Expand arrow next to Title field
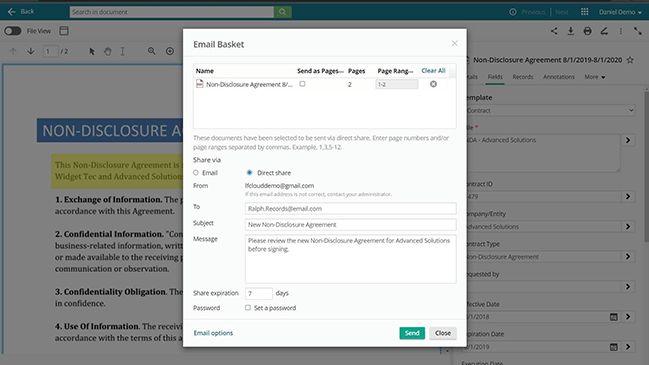Viewport: 649px width, 365px height. coord(628,140)
